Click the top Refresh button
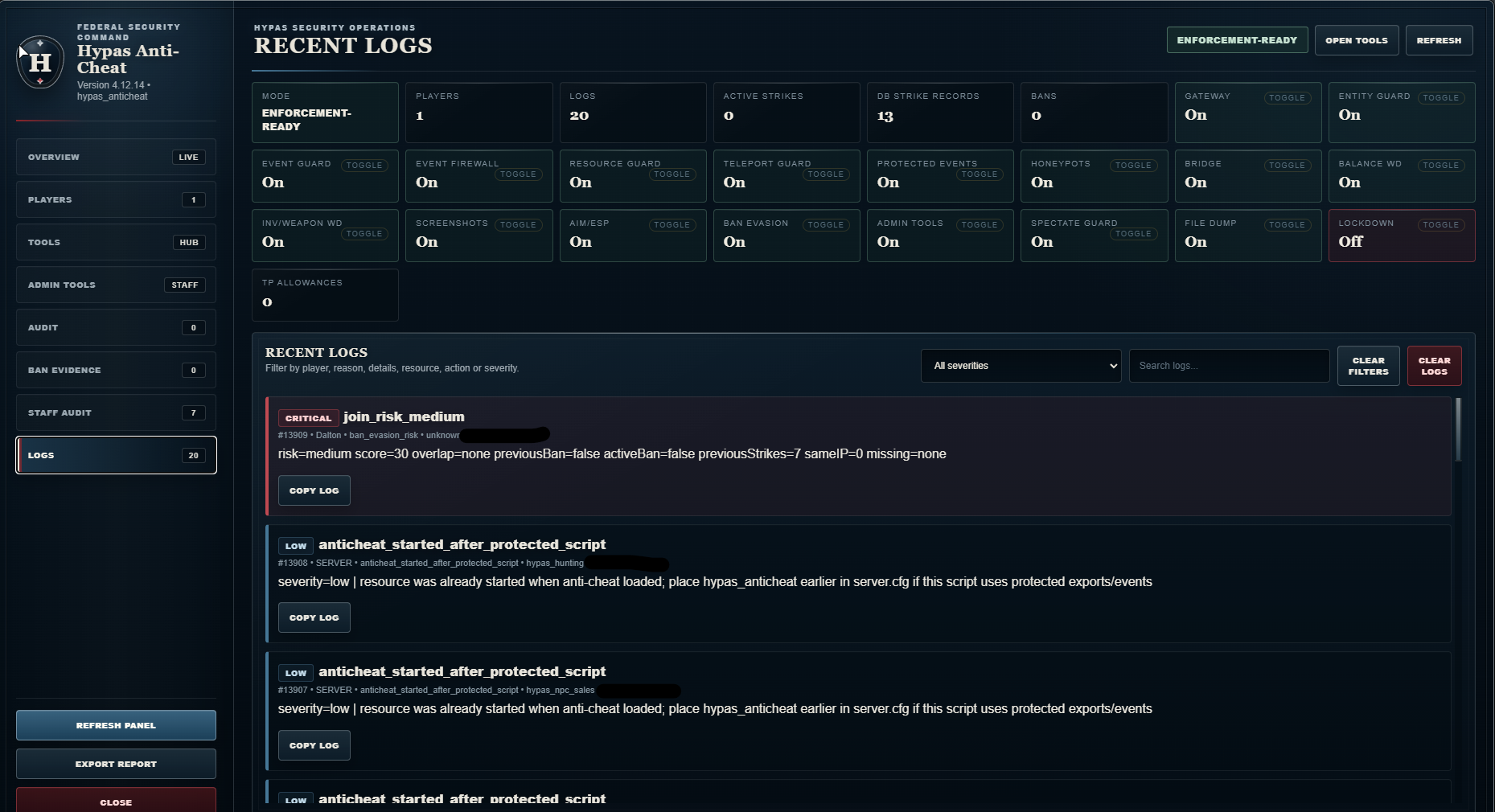 pyautogui.click(x=1439, y=40)
